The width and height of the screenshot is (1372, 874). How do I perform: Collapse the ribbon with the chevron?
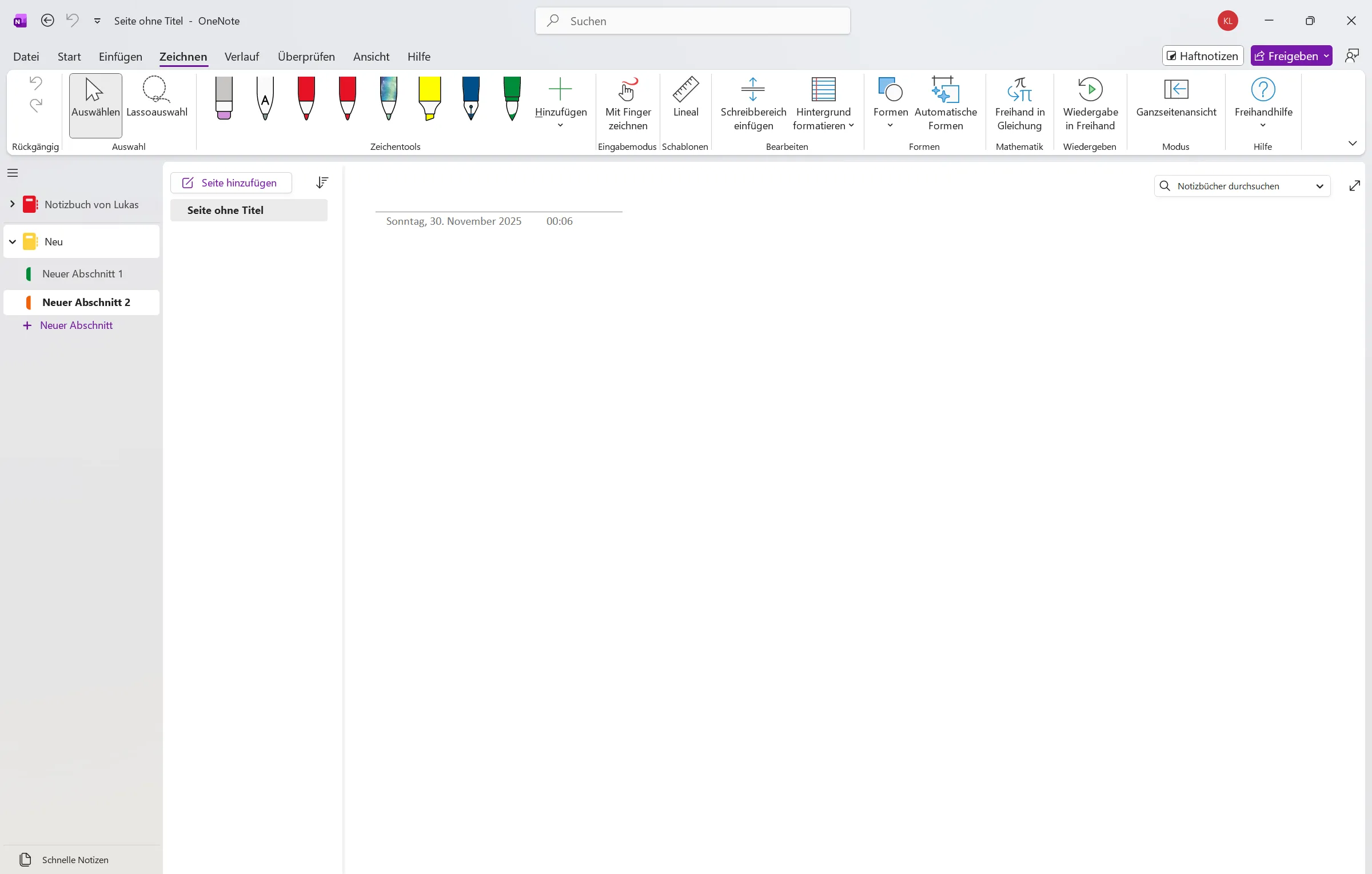(1352, 144)
